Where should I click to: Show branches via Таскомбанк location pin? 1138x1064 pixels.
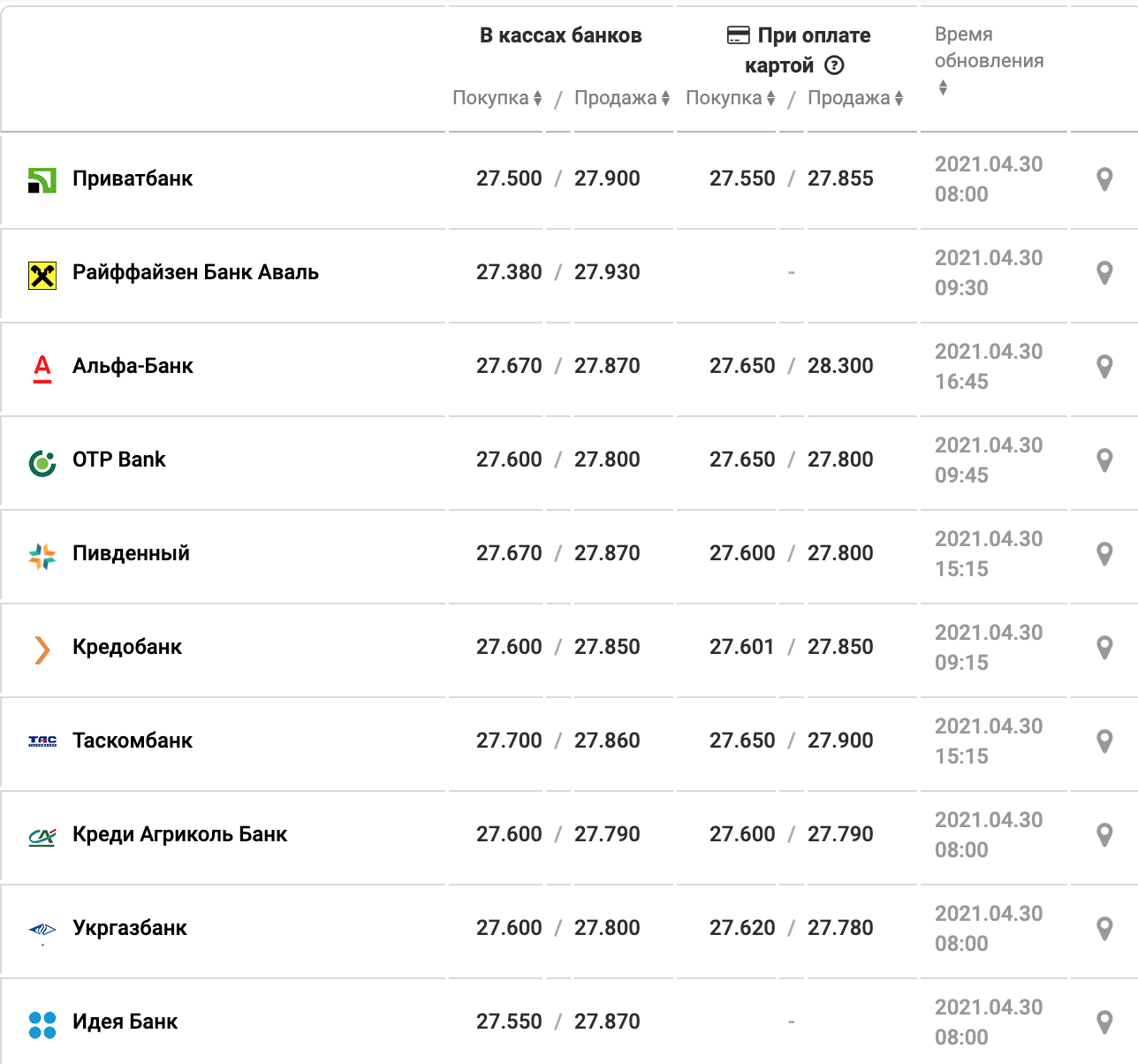pyautogui.click(x=1104, y=741)
